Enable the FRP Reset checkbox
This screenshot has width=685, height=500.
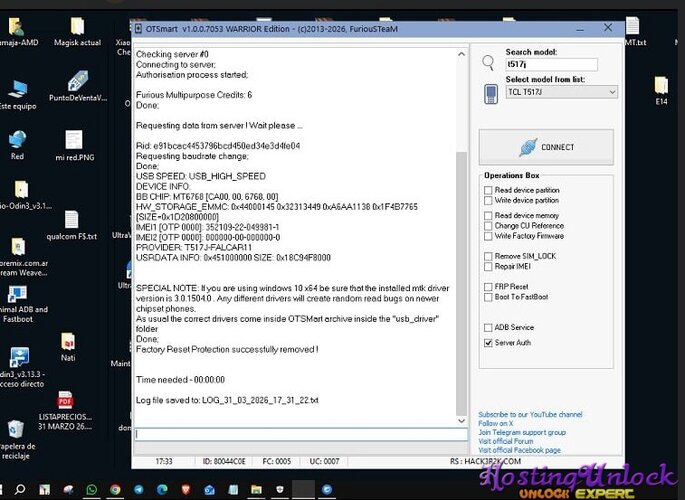pos(487,288)
